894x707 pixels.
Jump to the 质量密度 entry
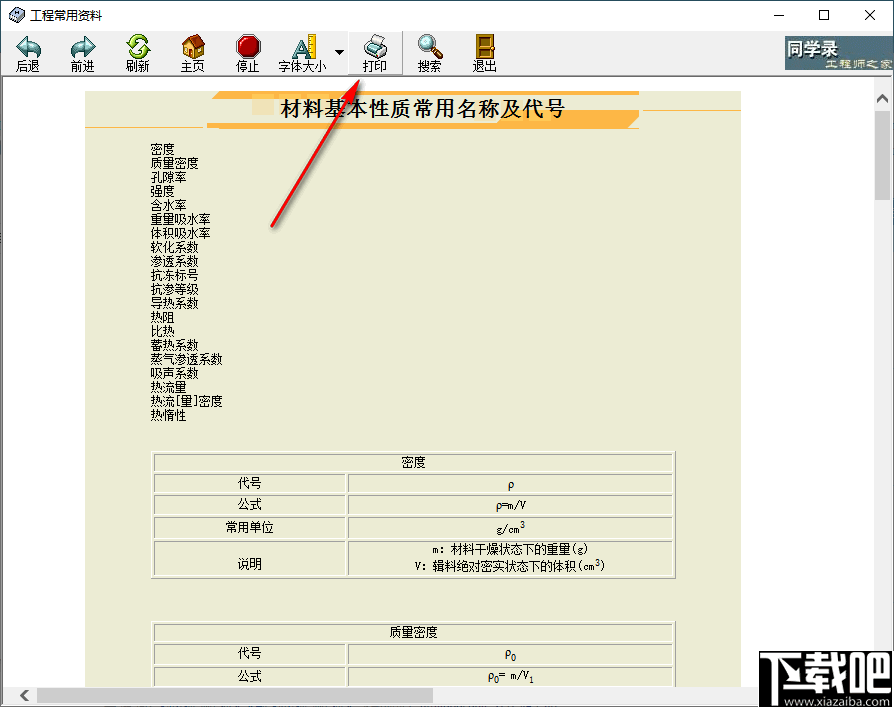(174, 163)
